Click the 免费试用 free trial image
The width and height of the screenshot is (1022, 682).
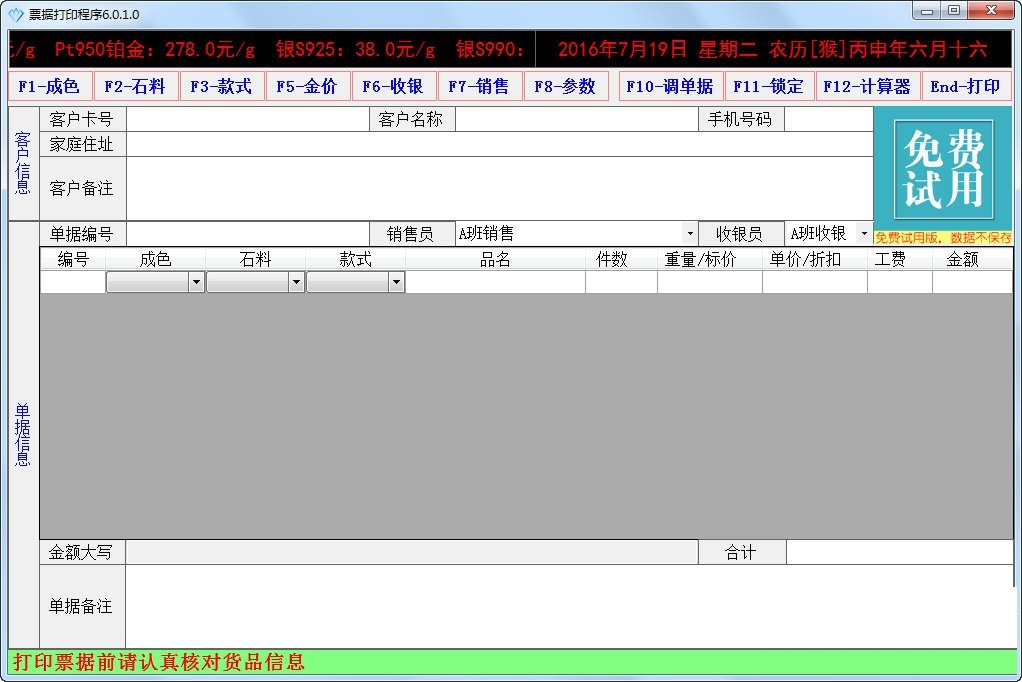(x=942, y=169)
